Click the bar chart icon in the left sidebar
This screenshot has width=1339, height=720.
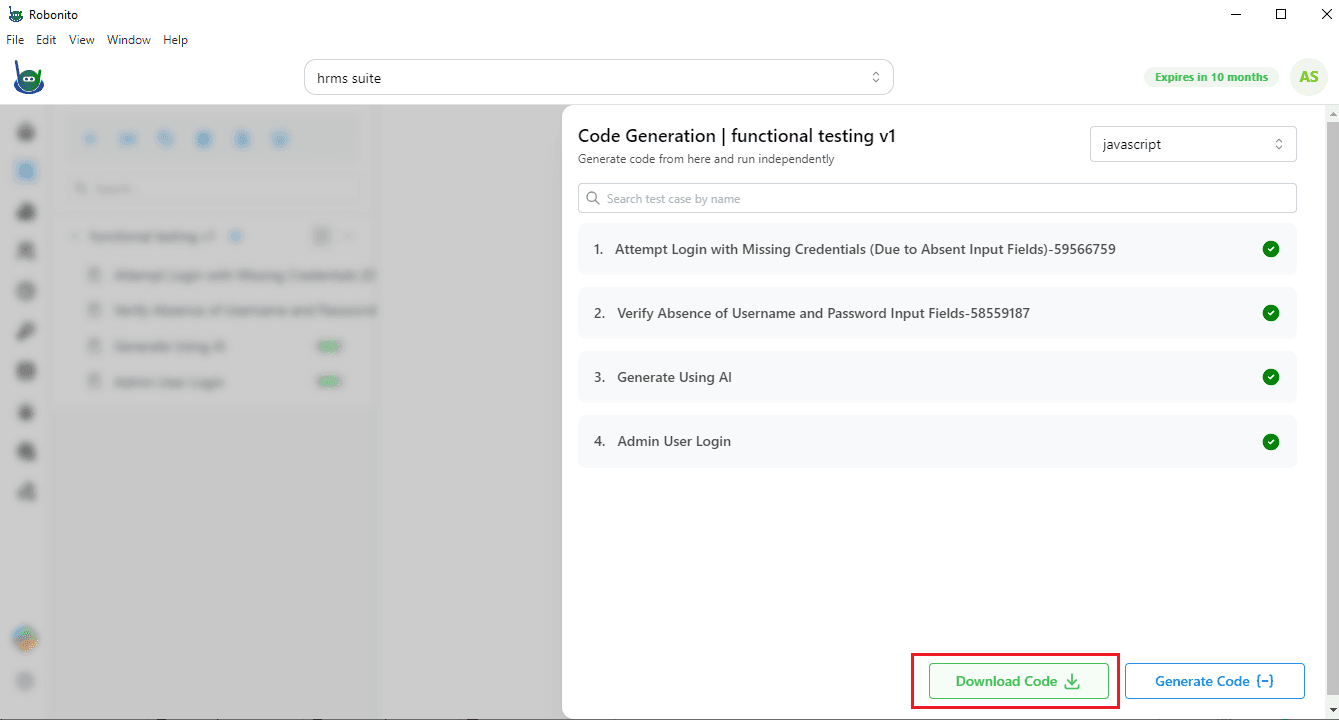(x=26, y=491)
